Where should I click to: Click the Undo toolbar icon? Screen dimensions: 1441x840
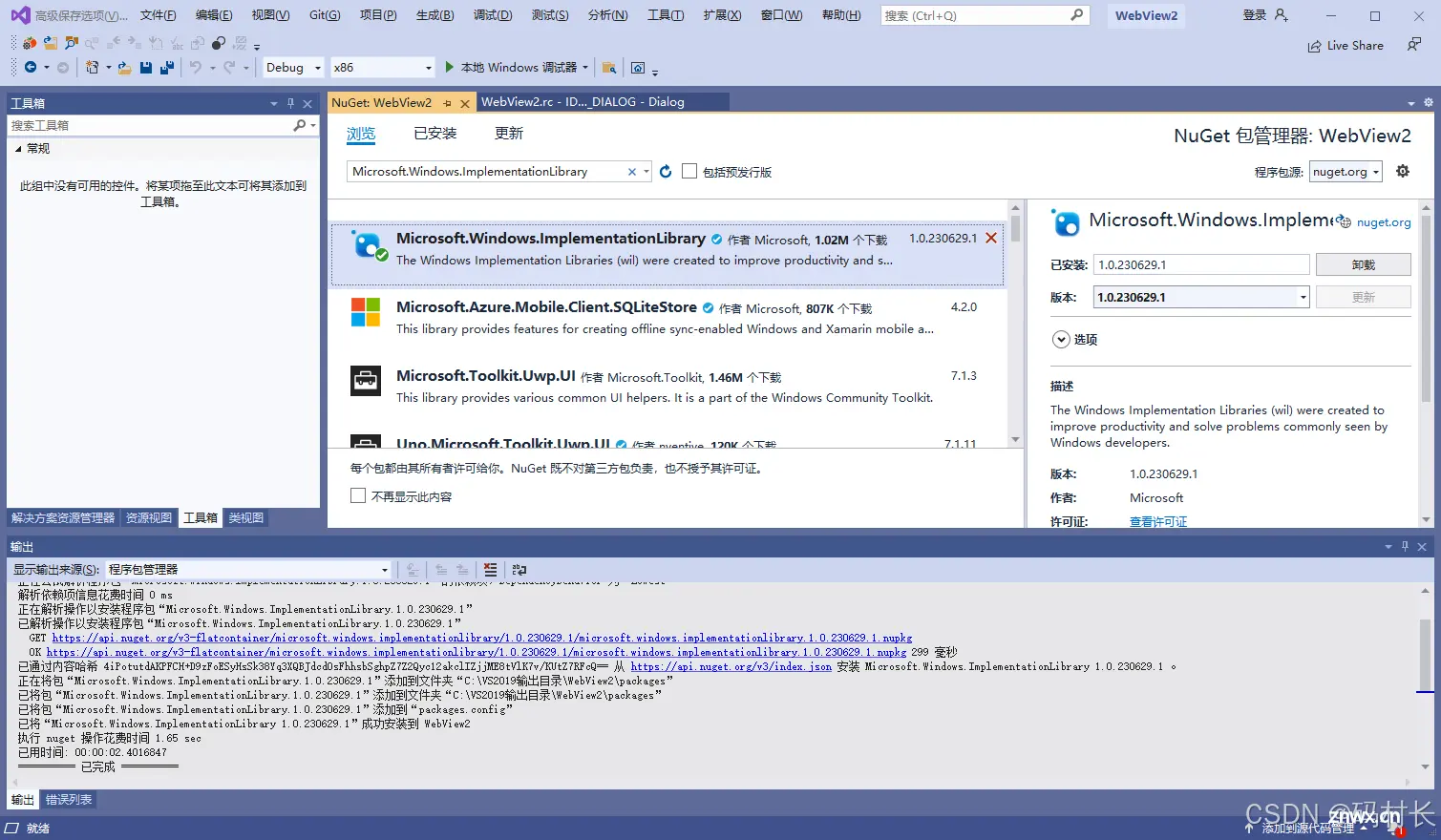[x=196, y=67]
